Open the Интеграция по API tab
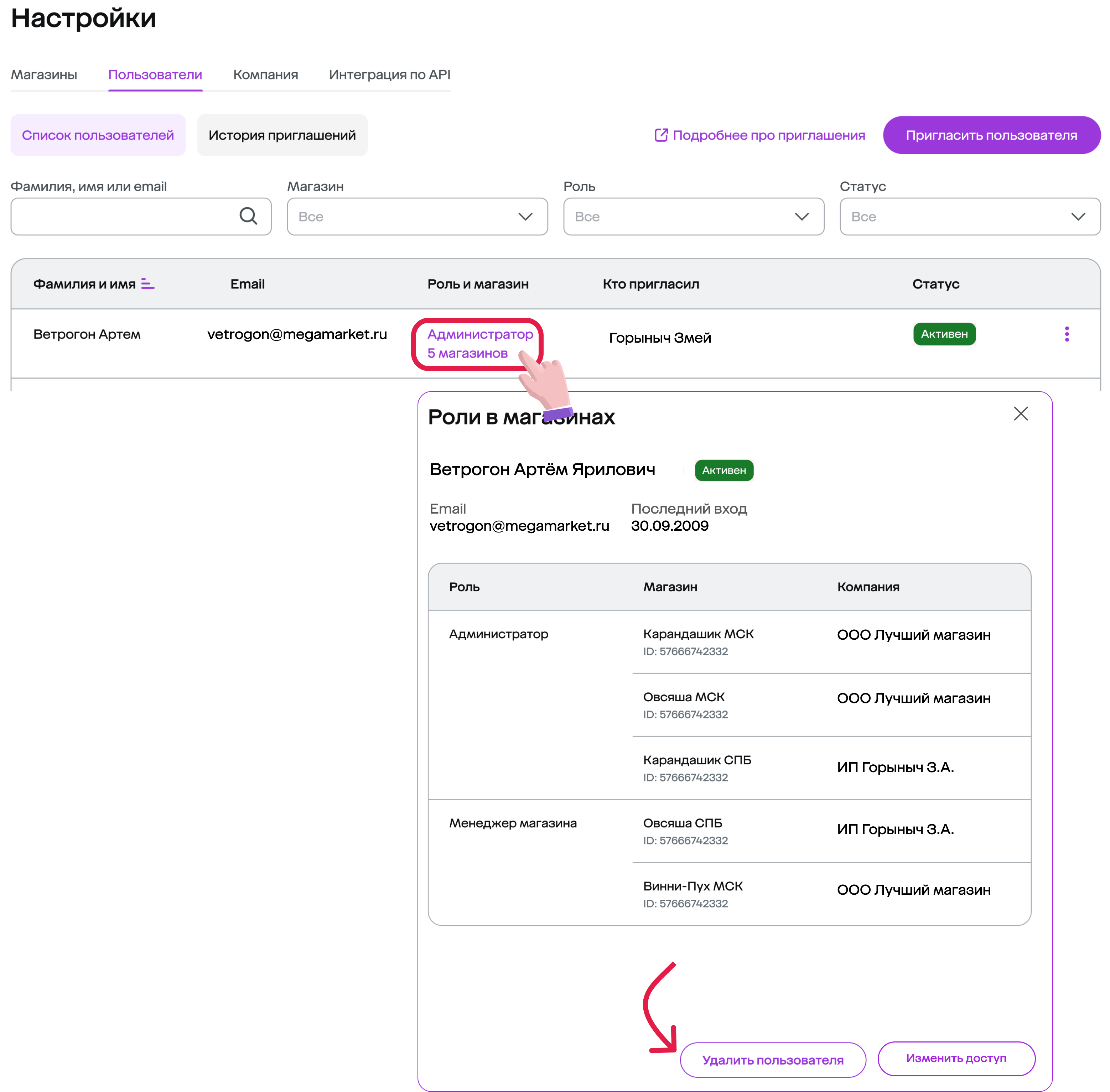Screen dimensions: 1110x1092 click(x=389, y=74)
